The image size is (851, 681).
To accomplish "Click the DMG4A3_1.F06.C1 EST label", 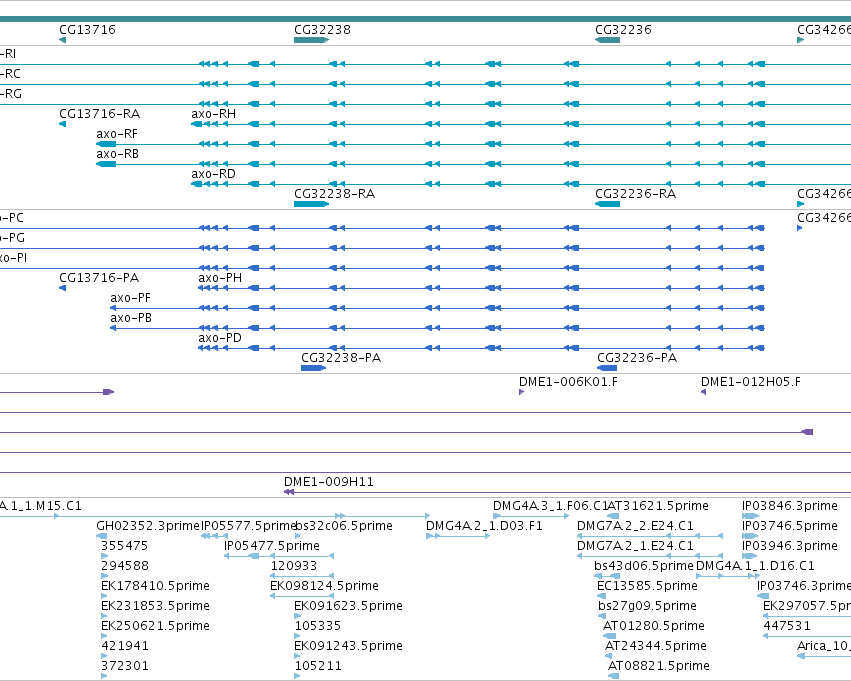I will tap(549, 506).
